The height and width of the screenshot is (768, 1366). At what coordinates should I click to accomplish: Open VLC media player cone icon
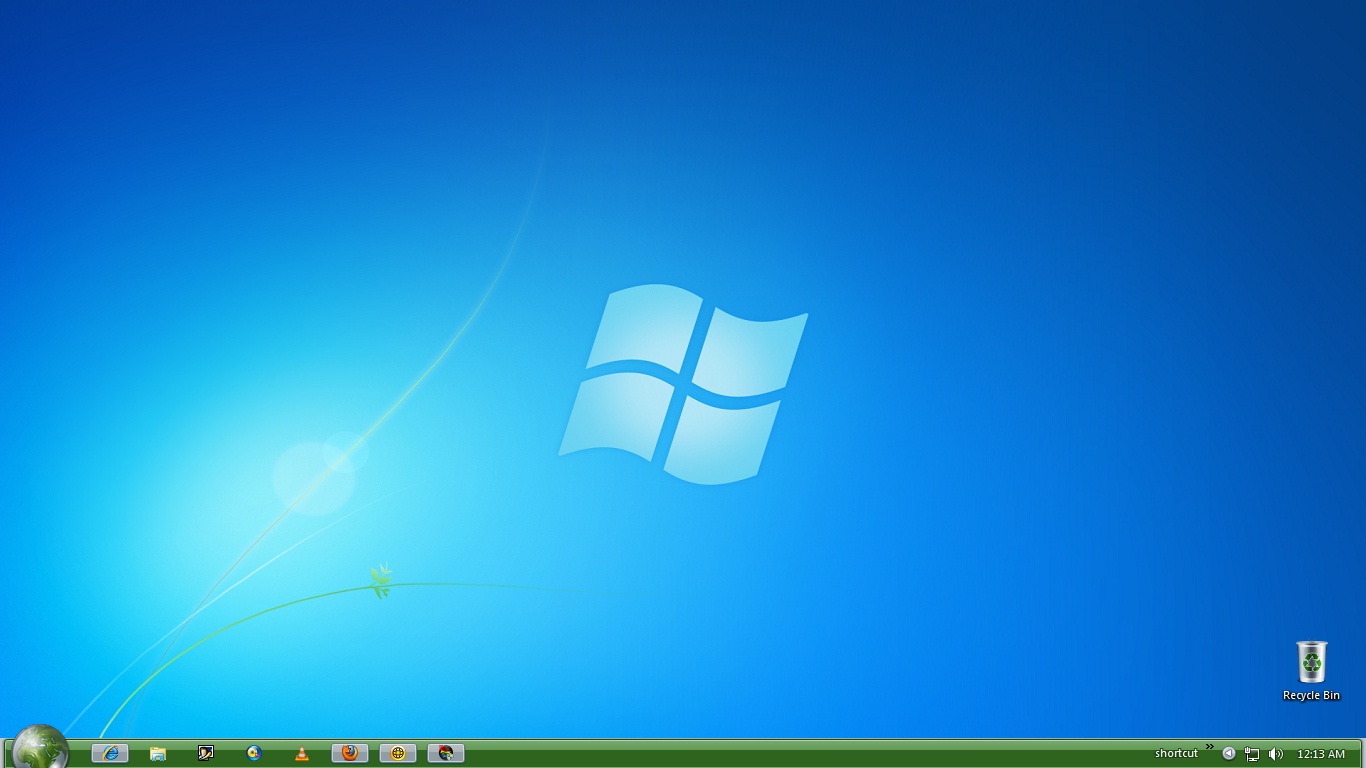(x=302, y=753)
